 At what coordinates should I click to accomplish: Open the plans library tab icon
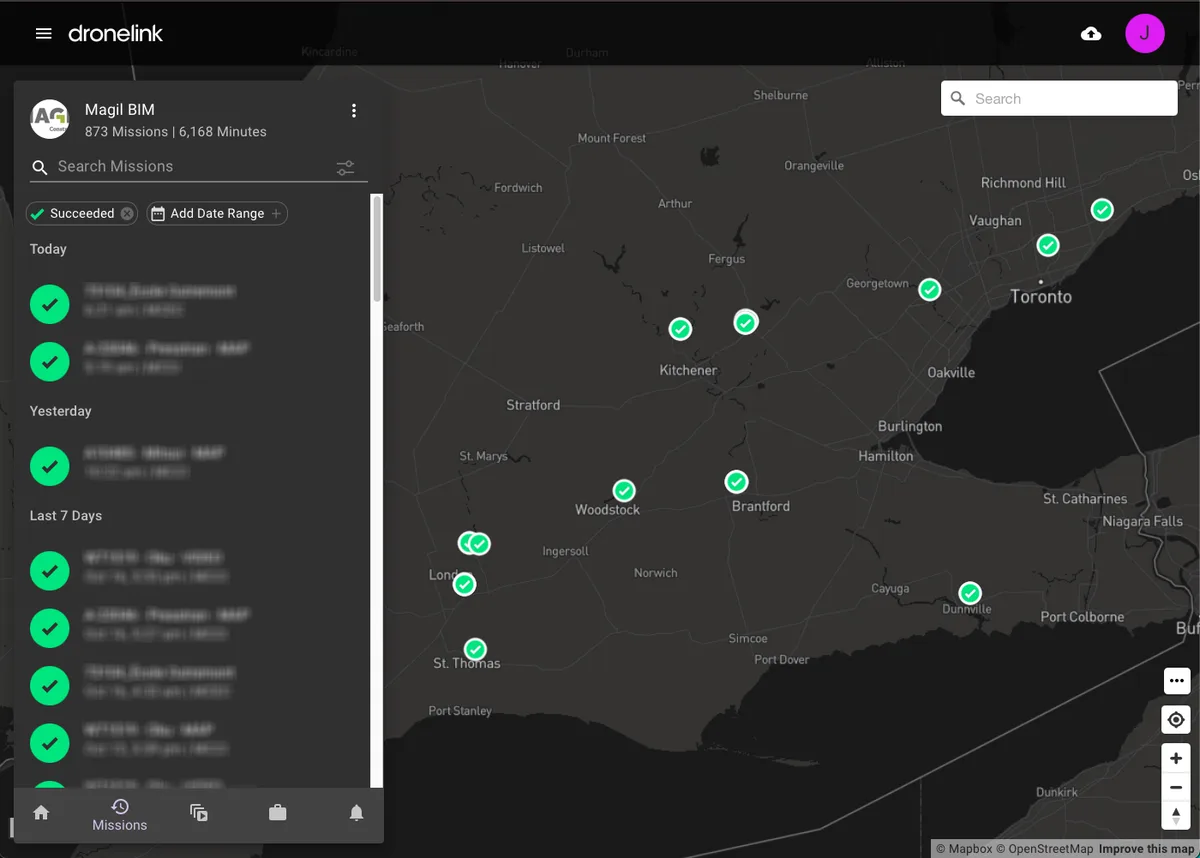[x=199, y=813]
